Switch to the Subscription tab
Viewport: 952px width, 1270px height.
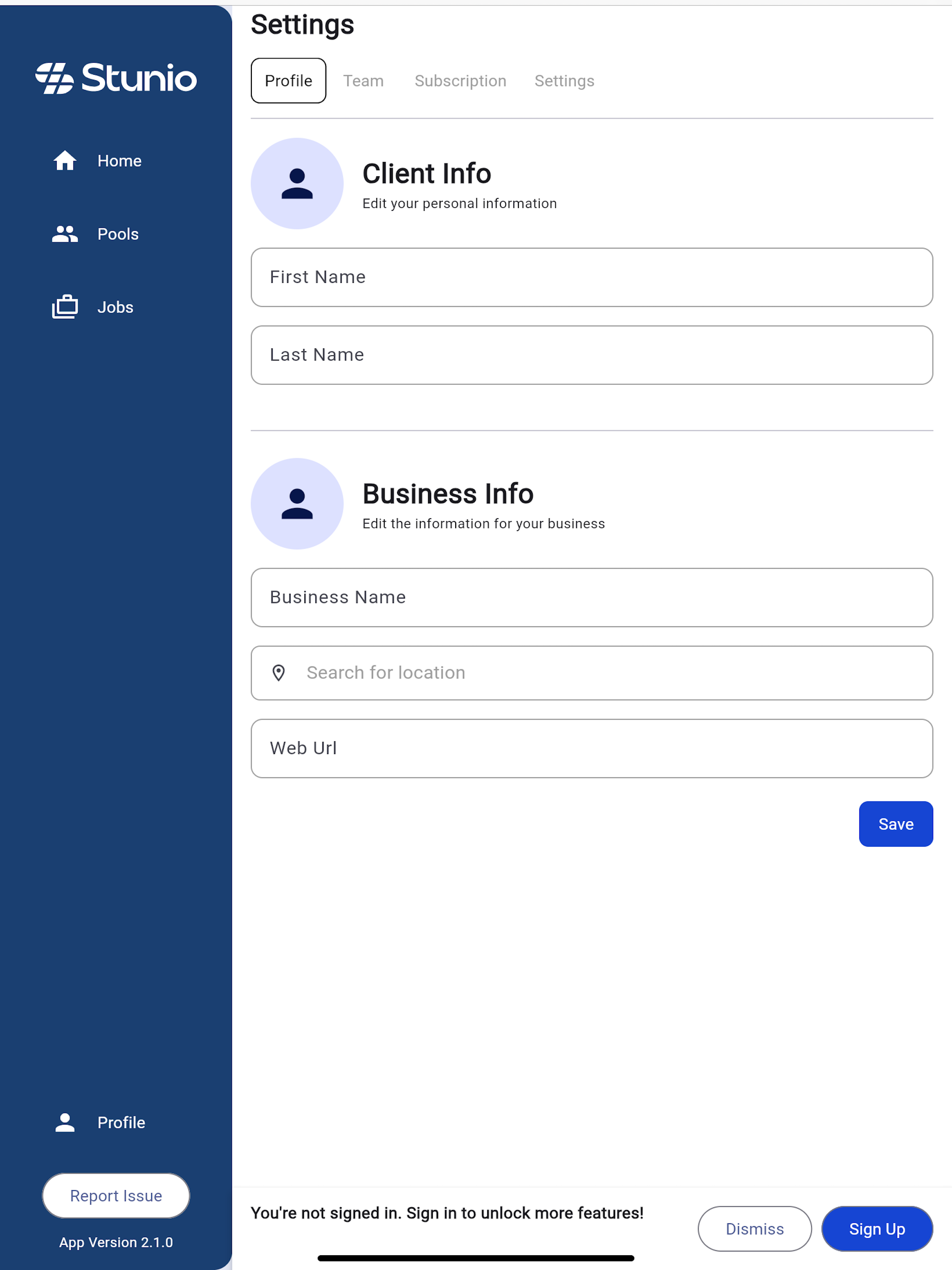click(460, 81)
